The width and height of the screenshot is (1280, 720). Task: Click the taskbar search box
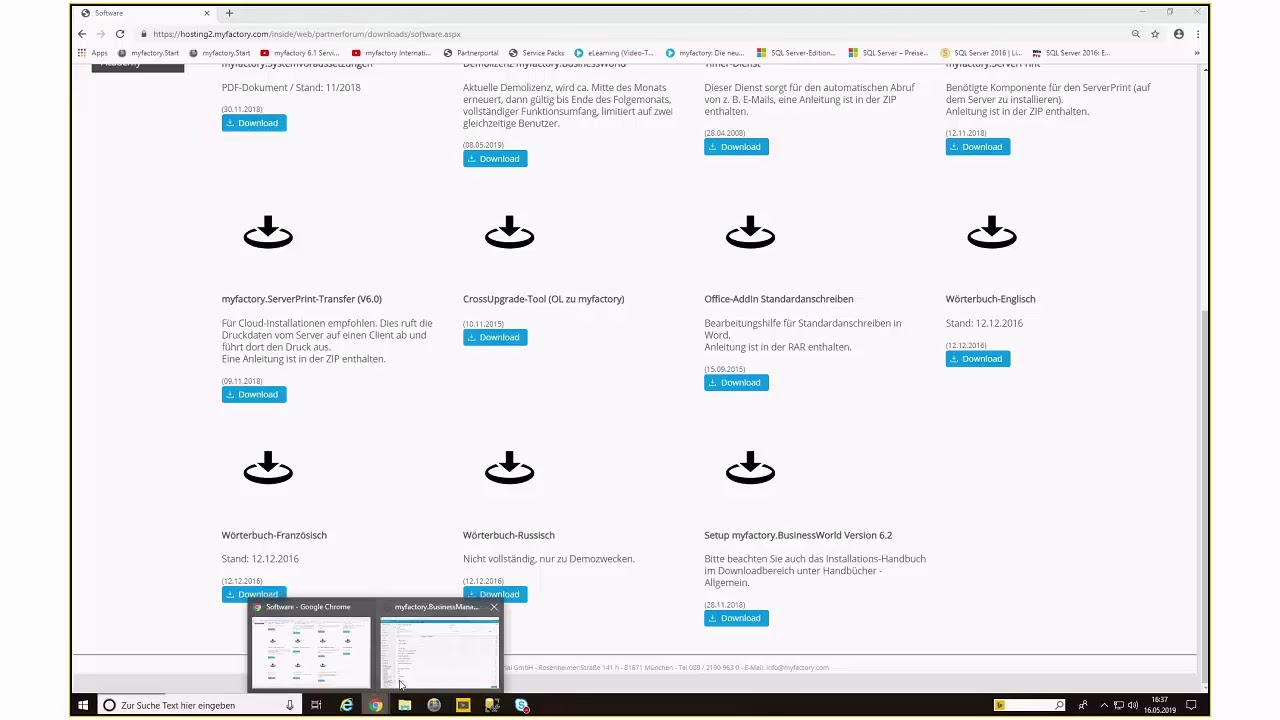pos(199,705)
